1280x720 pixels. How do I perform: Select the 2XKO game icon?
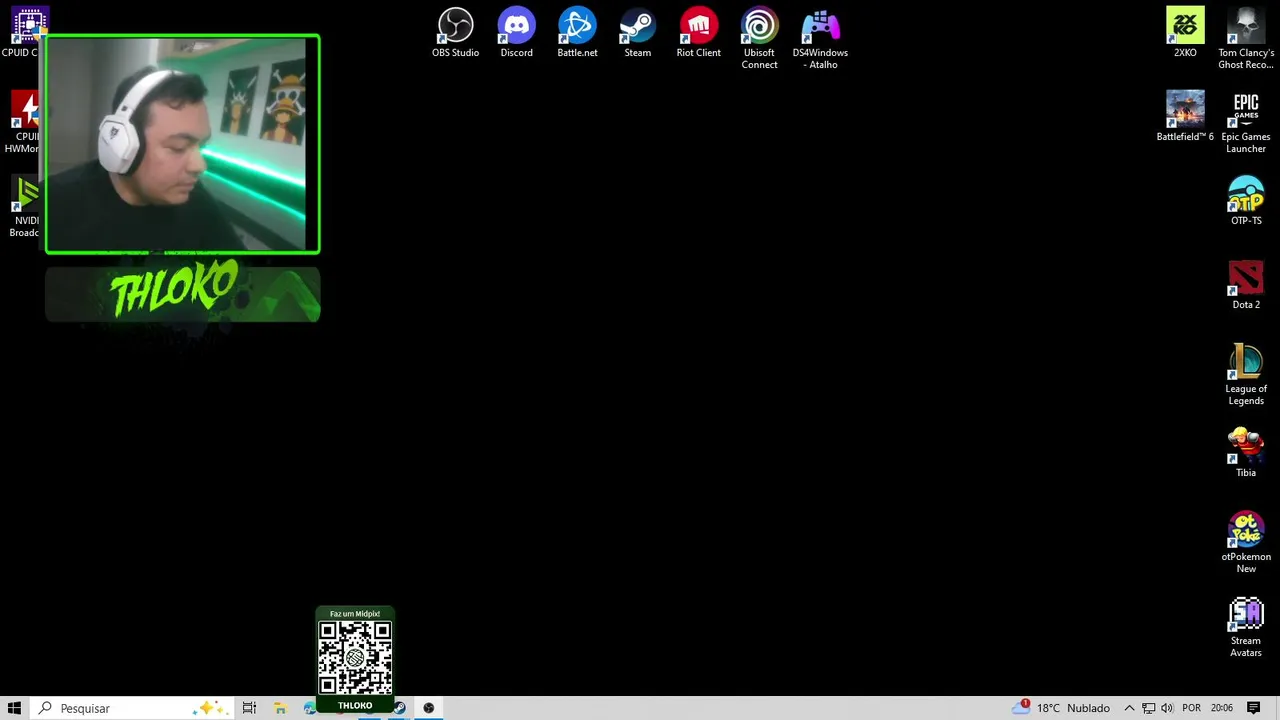pyautogui.click(x=1185, y=33)
